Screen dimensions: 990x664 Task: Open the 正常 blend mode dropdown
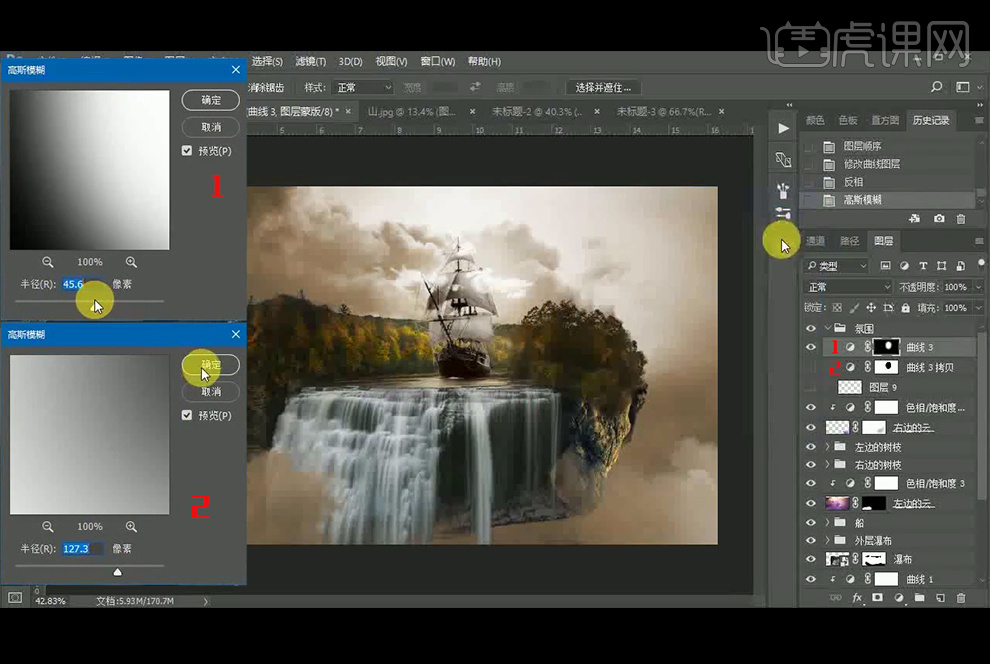tap(845, 287)
